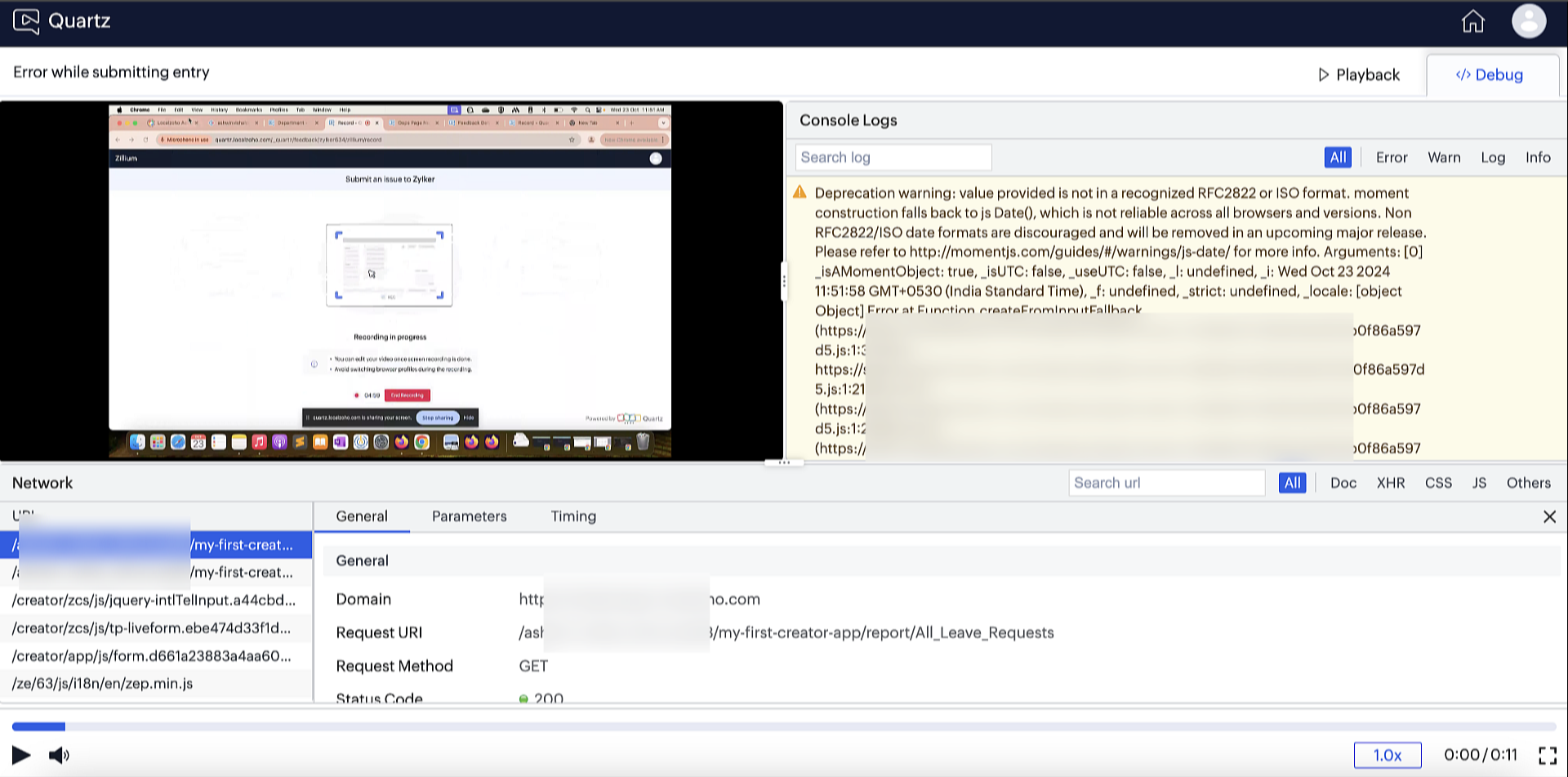Select the jquery-intlTelInput network request

[156, 601]
